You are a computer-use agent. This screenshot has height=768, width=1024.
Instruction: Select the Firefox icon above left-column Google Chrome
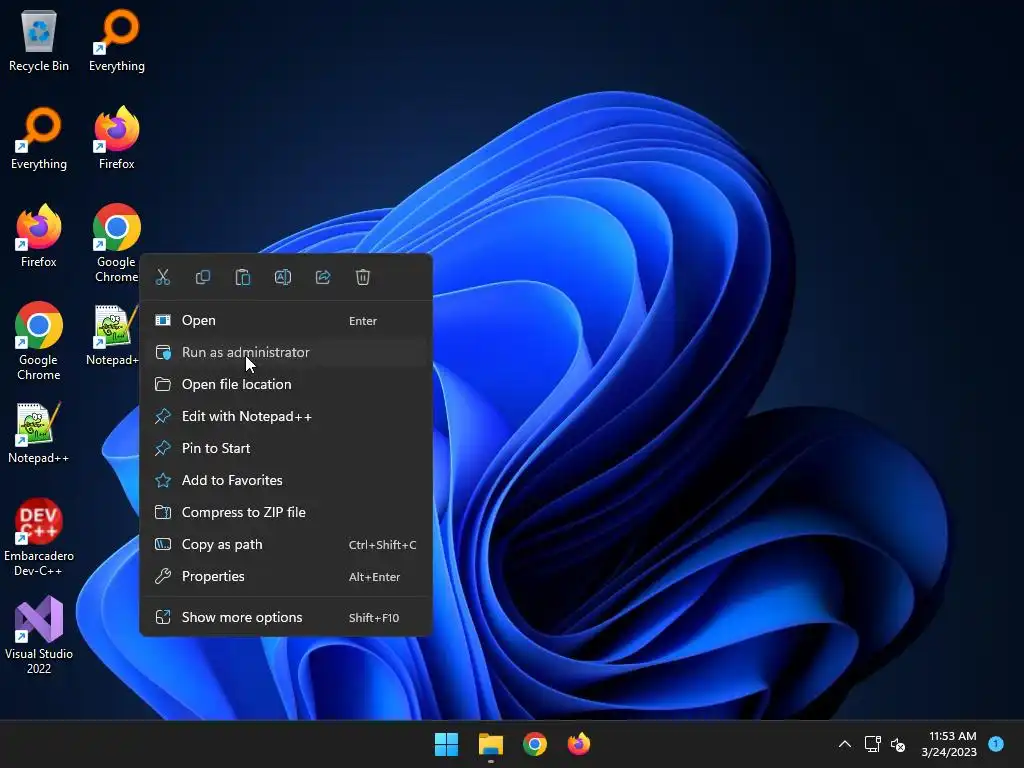pos(39,237)
